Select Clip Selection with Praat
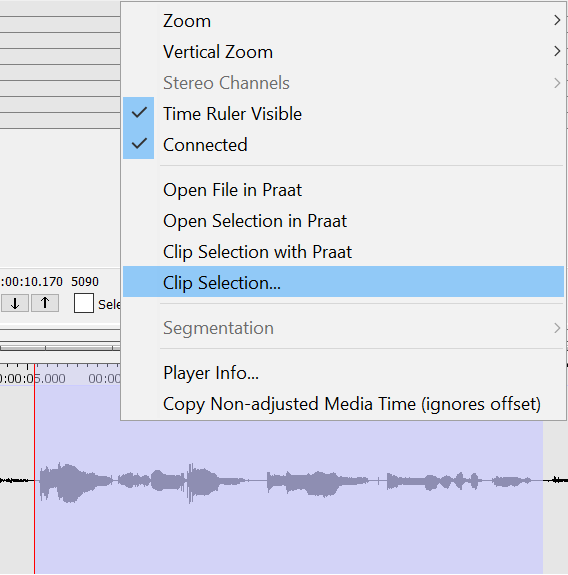The height and width of the screenshot is (575, 568). [x=257, y=252]
